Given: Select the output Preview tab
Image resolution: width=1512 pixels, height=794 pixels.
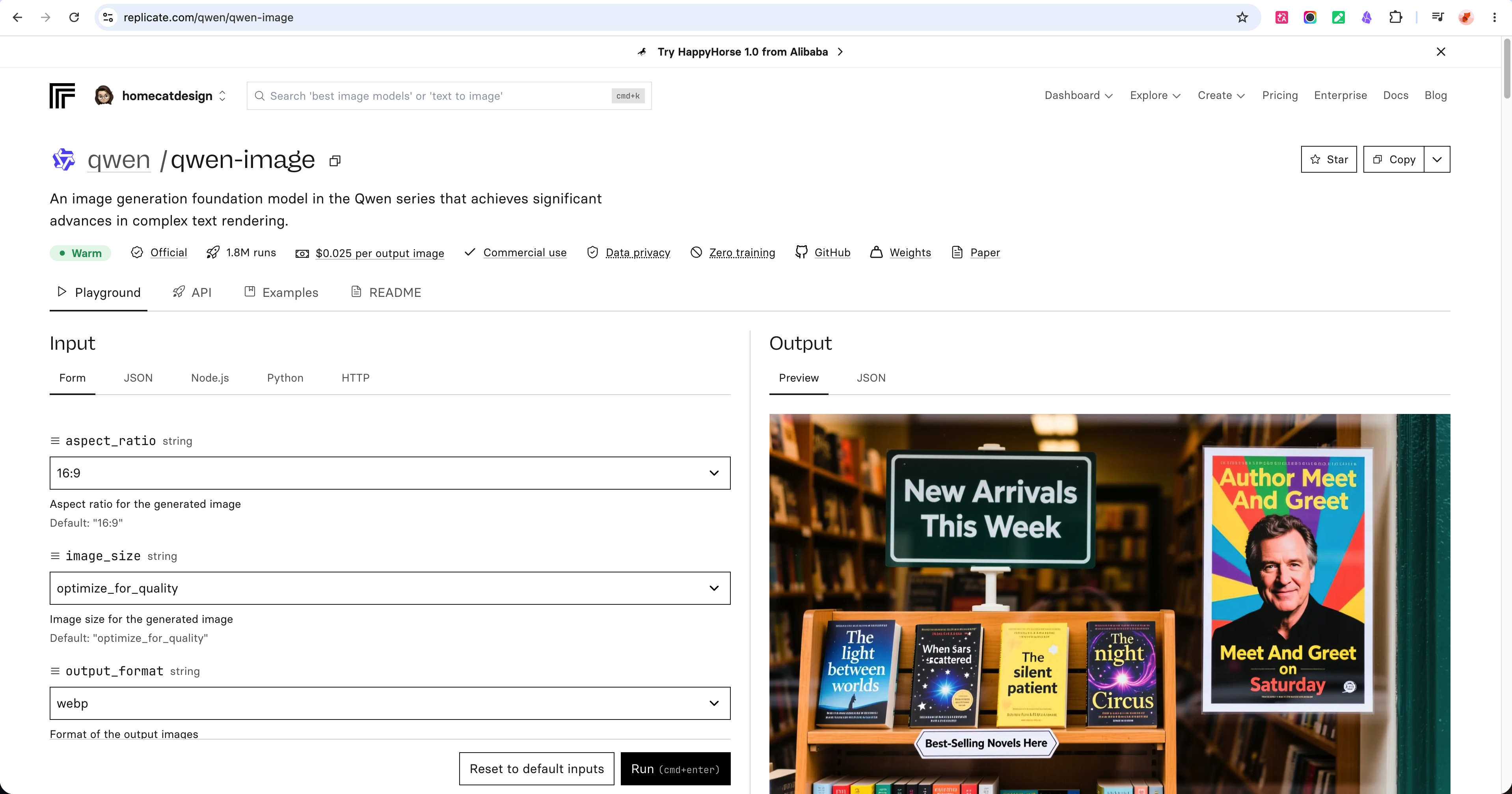Looking at the screenshot, I should tap(798, 378).
